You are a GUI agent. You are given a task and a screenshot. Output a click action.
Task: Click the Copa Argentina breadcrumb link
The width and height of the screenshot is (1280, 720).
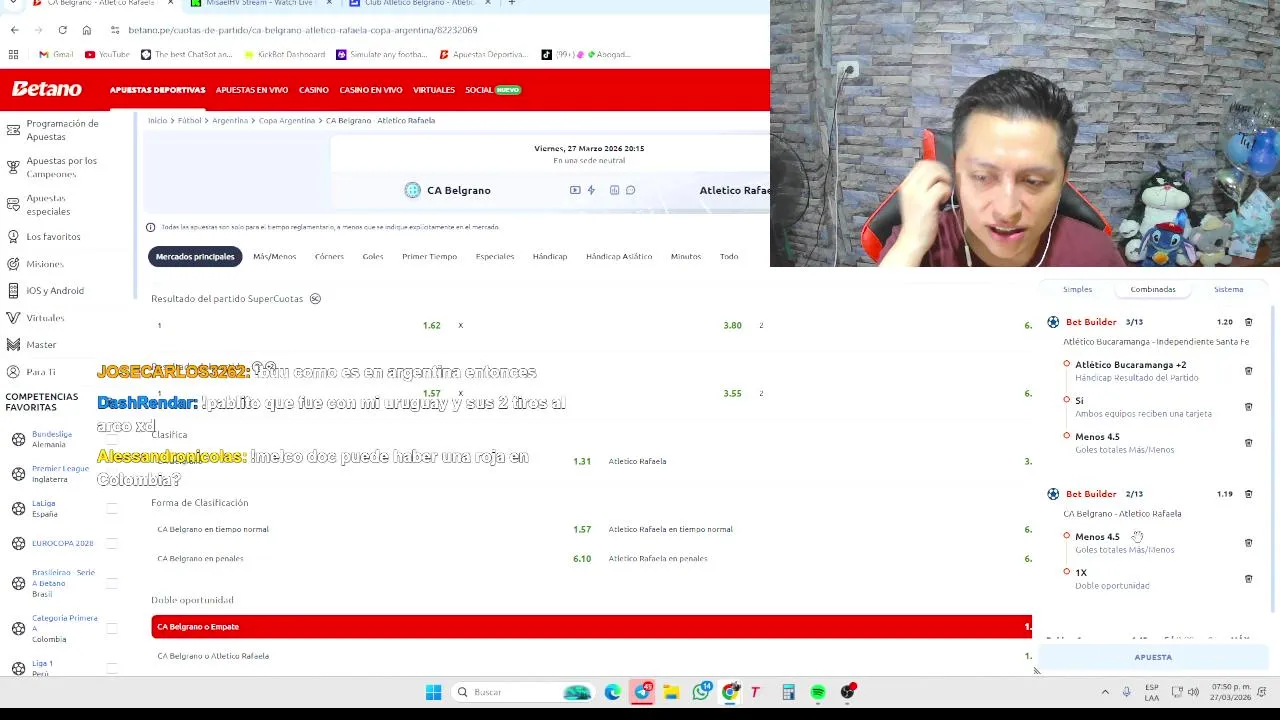click(x=287, y=121)
